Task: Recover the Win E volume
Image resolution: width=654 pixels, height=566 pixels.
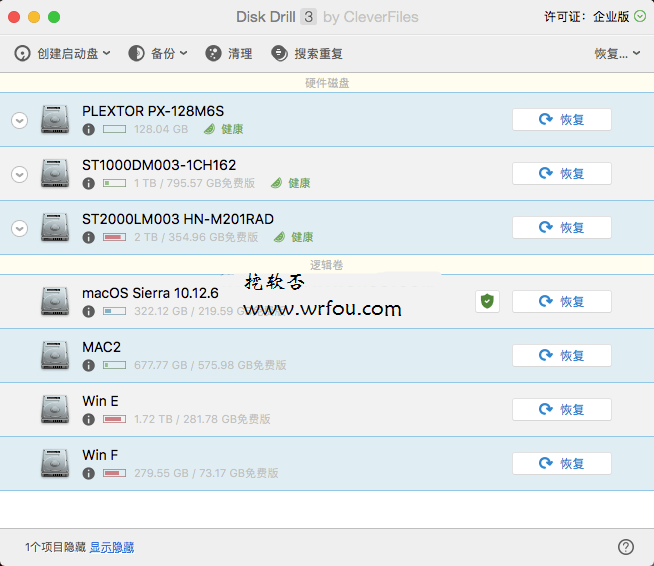Action: click(562, 410)
